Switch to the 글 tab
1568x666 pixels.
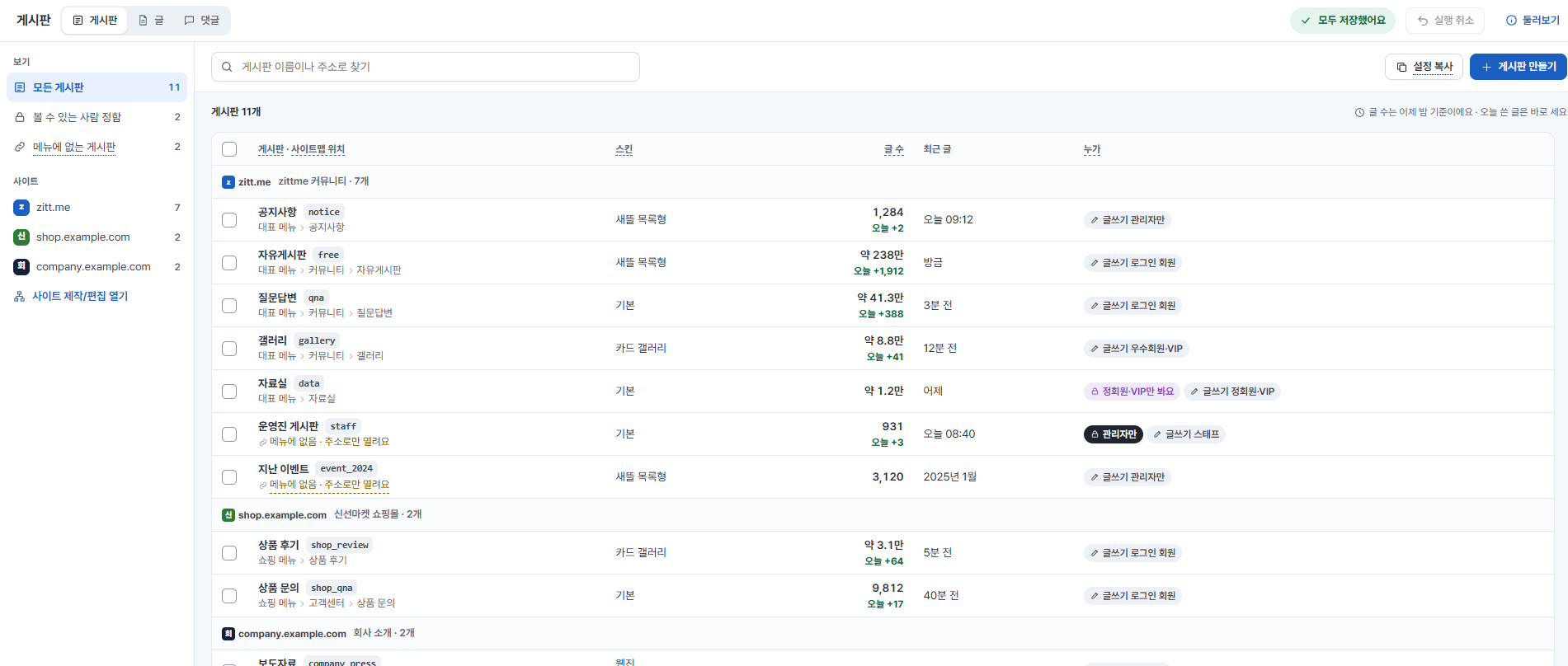(x=151, y=21)
